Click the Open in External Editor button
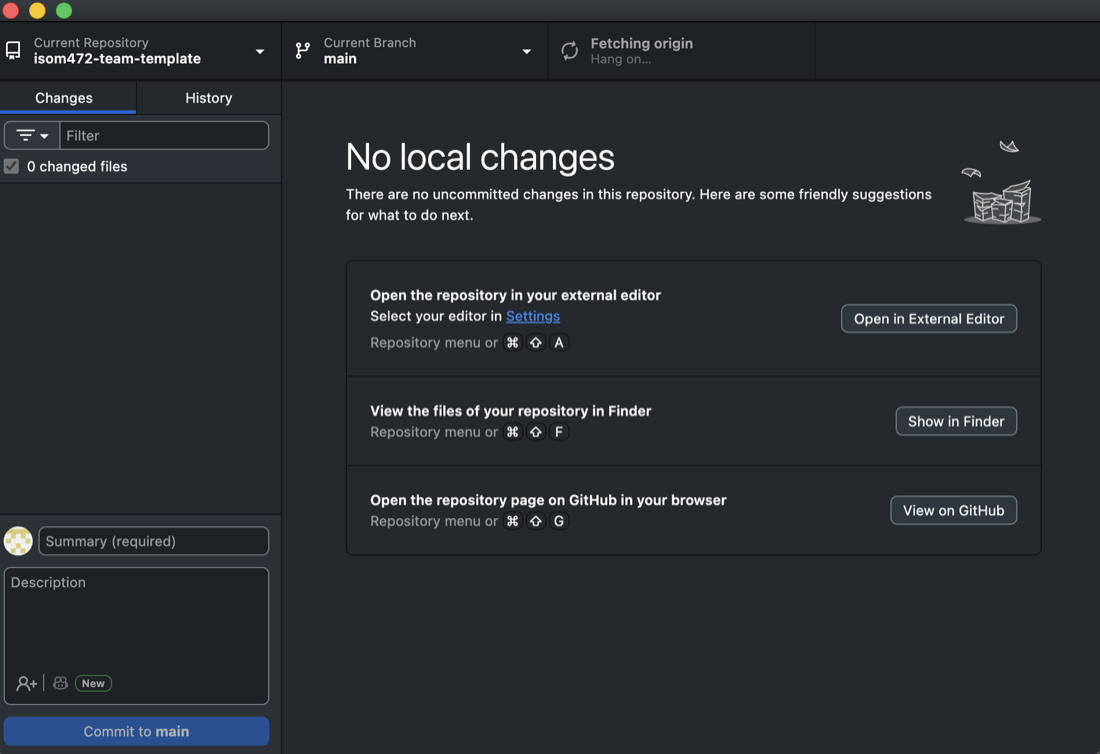The width and height of the screenshot is (1100, 754). [x=929, y=318]
